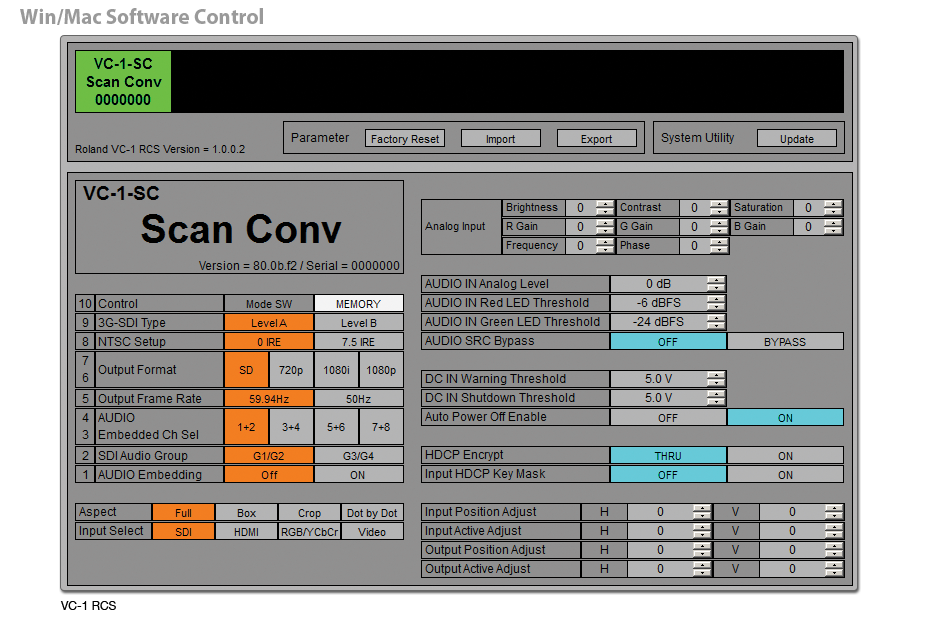This screenshot has height=620, width=932.
Task: Choose Level A for 3G-SDI Type
Action: (269, 323)
